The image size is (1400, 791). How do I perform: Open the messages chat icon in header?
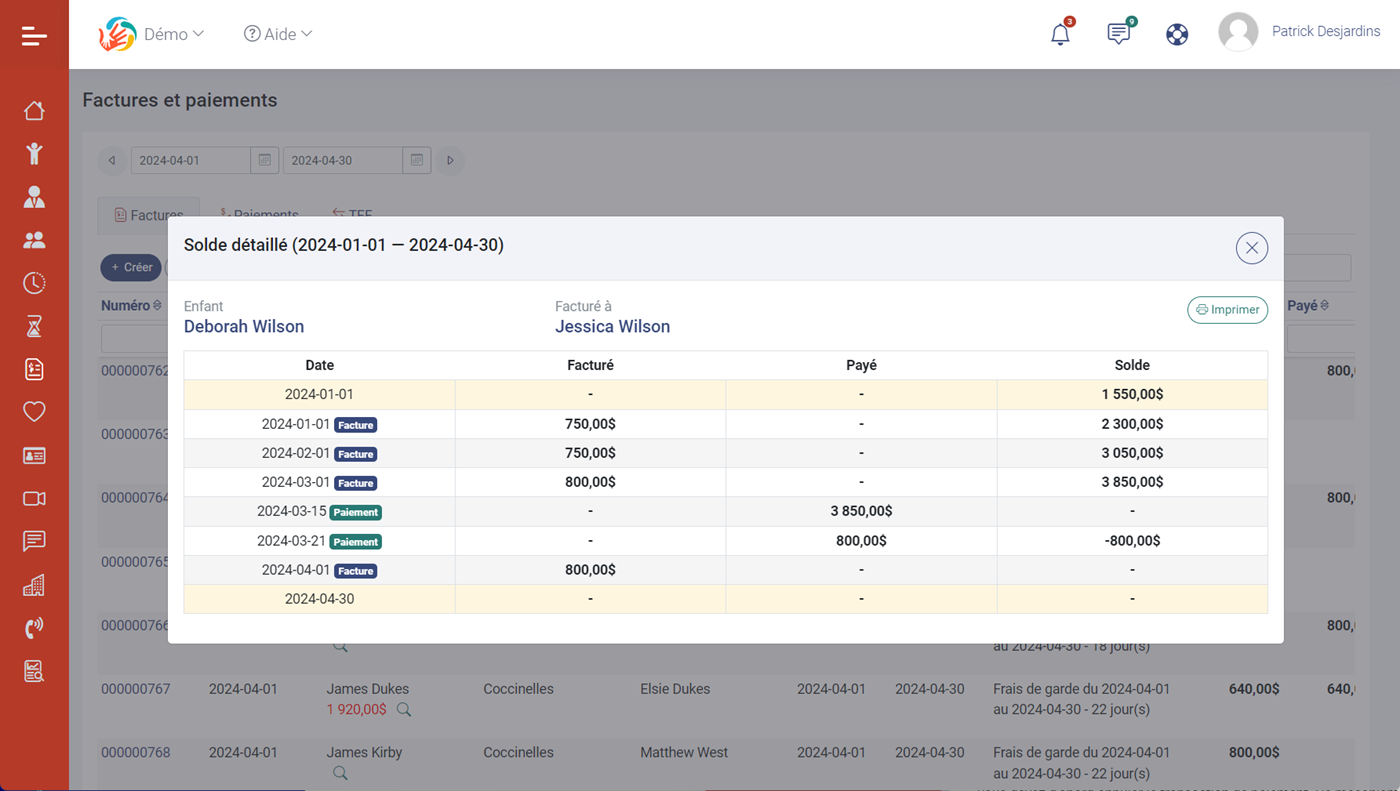pyautogui.click(x=1118, y=34)
